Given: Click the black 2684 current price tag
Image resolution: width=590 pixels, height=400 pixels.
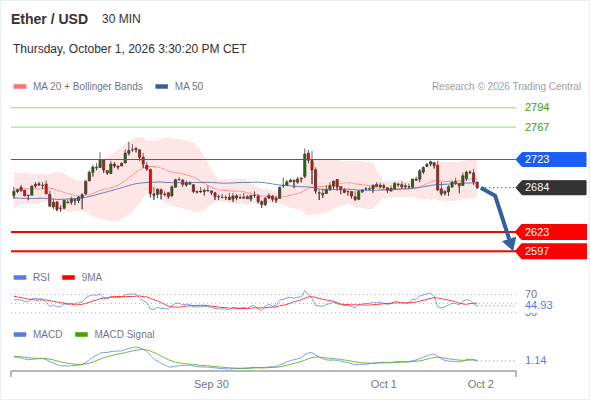Looking at the screenshot, I should coord(551,187).
